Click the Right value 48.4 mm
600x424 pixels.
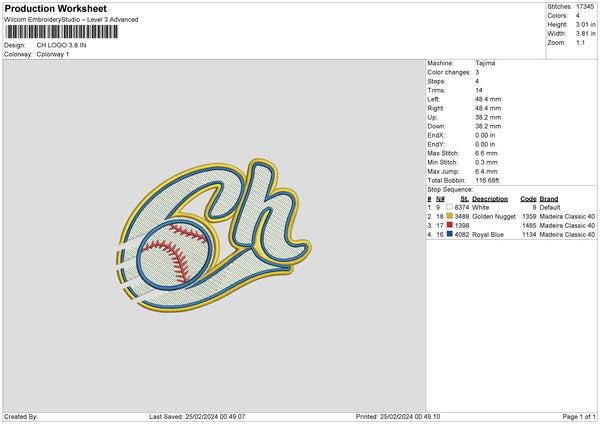(488, 108)
